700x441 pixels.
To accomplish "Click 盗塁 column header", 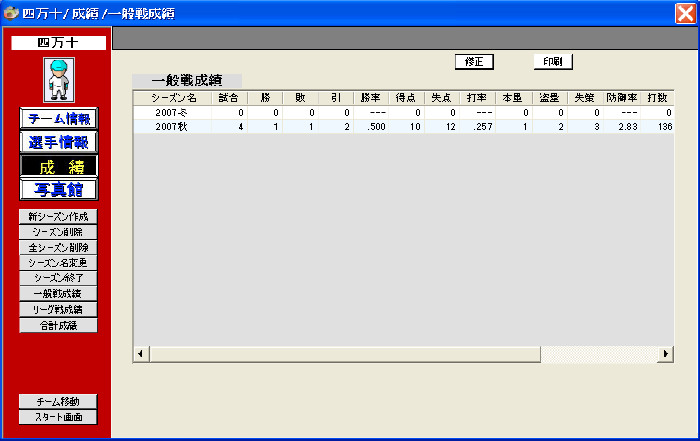I will (x=550, y=98).
